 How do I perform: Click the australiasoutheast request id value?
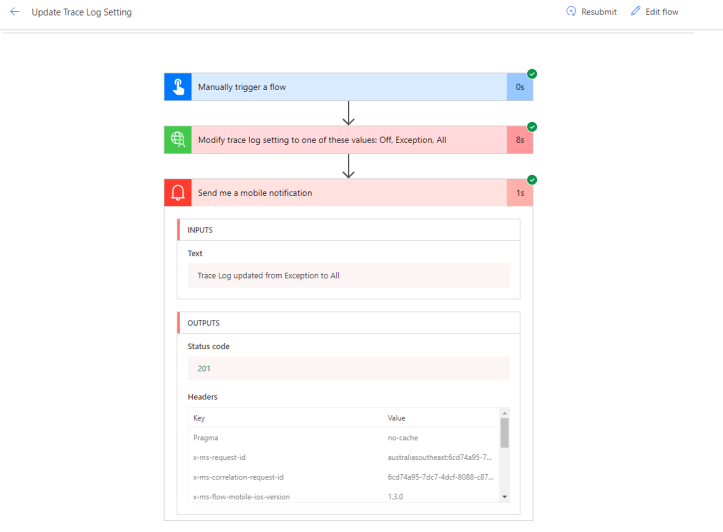coord(440,457)
